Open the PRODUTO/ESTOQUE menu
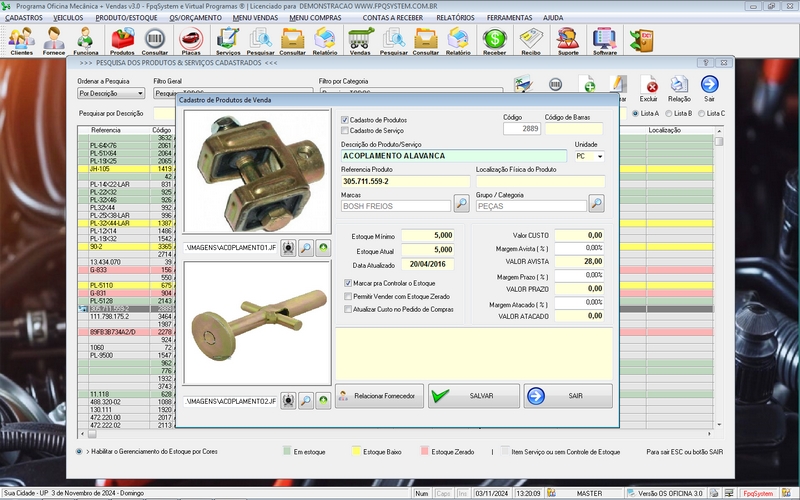 [x=127, y=18]
